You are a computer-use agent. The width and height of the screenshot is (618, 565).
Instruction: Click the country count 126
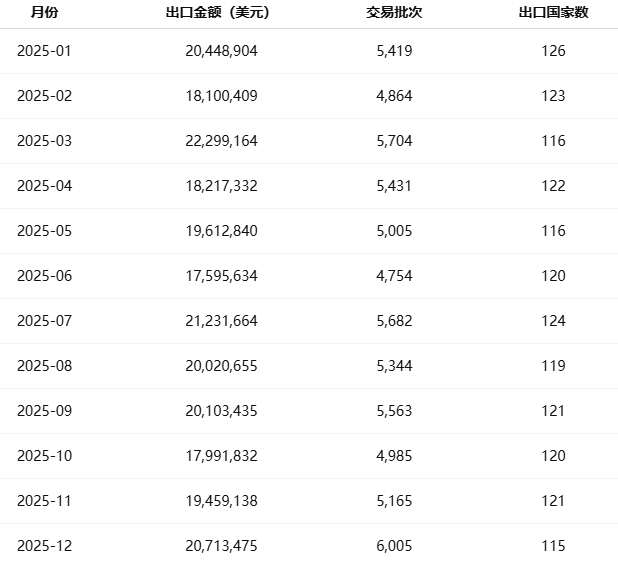coord(553,51)
